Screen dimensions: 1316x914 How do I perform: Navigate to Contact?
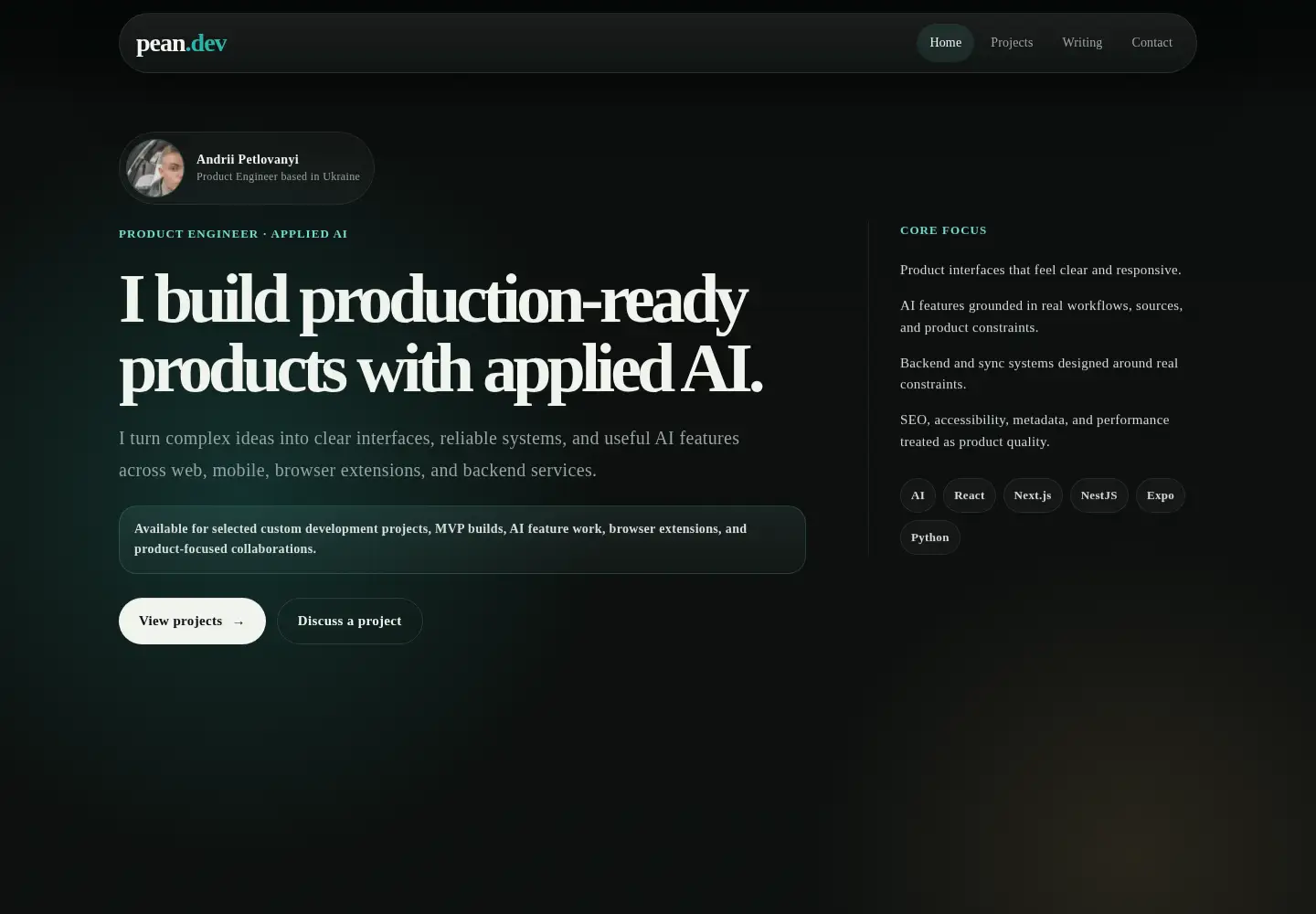click(1151, 43)
